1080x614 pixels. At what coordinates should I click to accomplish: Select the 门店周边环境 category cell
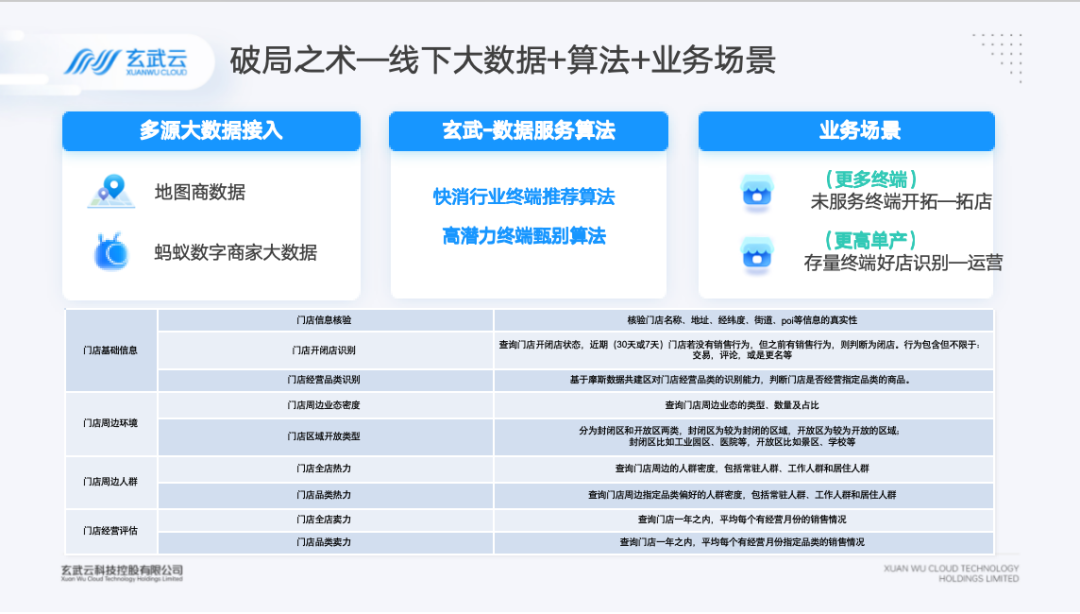click(111, 423)
